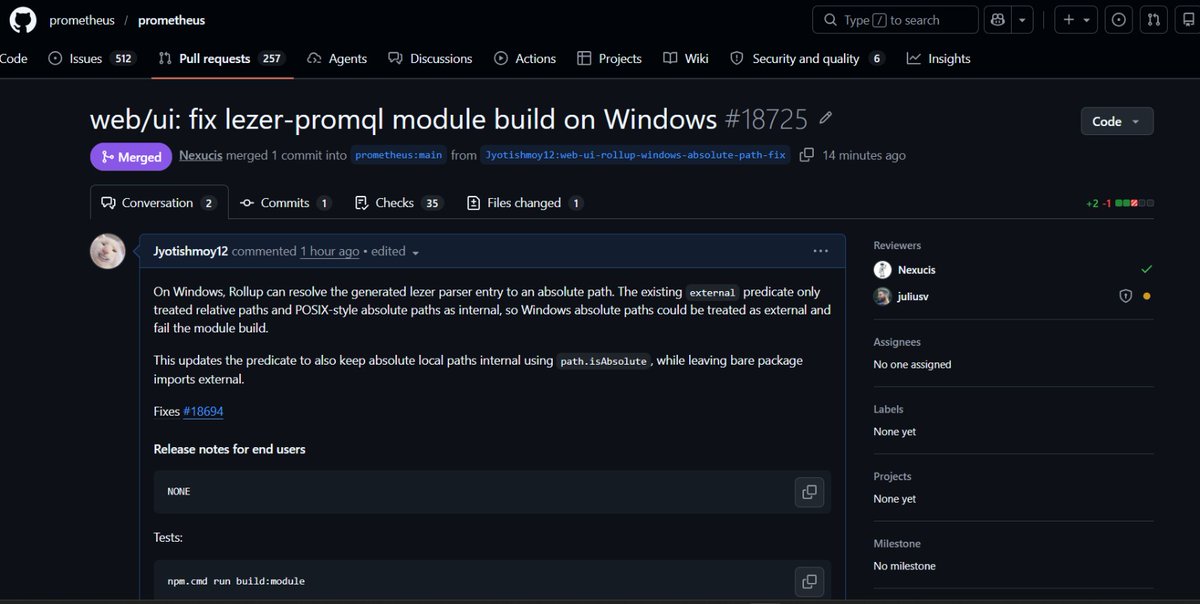Image resolution: width=1200 pixels, height=604 pixels.
Task: Copy the npm.cmd run build:module code
Action: [809, 581]
